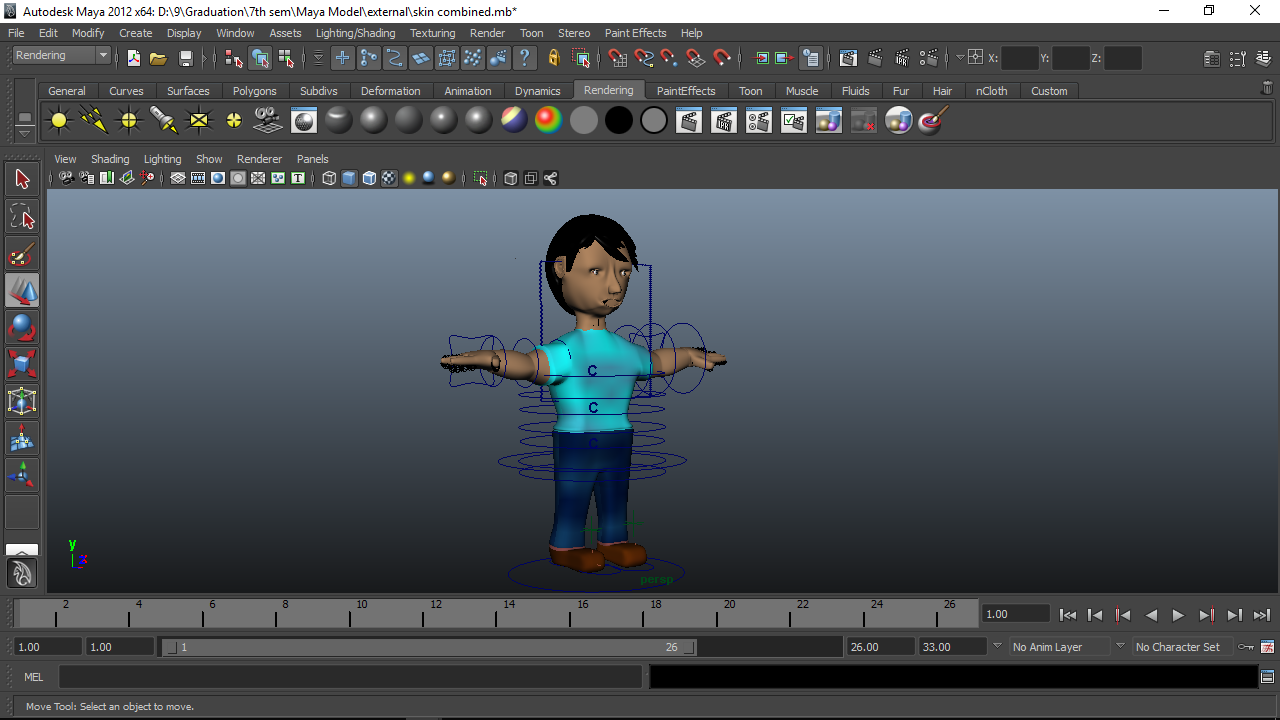
Task: Render the current frame with the clapperboard icon
Action: [x=876, y=57]
